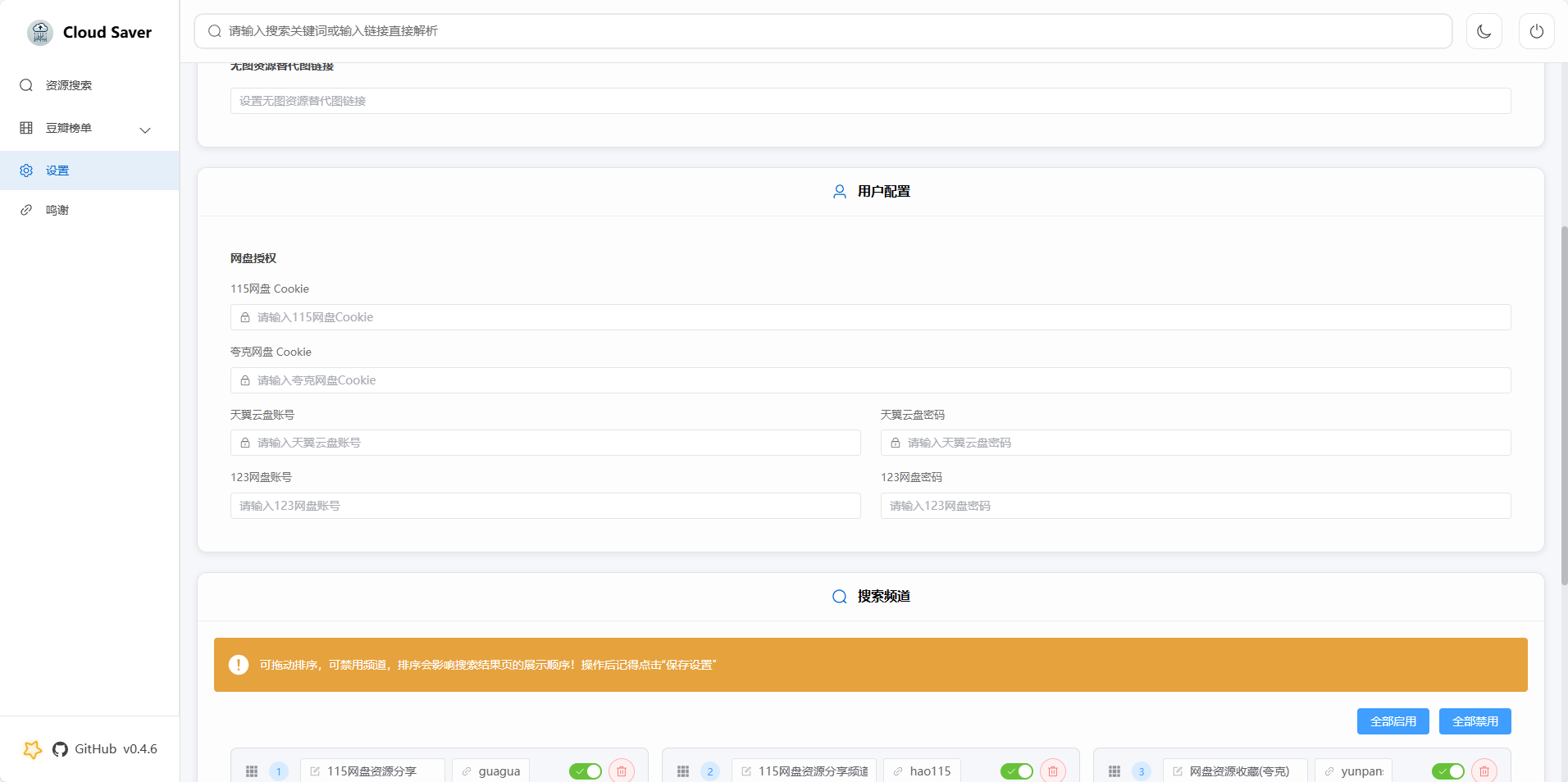Click the number 1 badge of first channel
This screenshot has width=1568, height=782.
279,771
